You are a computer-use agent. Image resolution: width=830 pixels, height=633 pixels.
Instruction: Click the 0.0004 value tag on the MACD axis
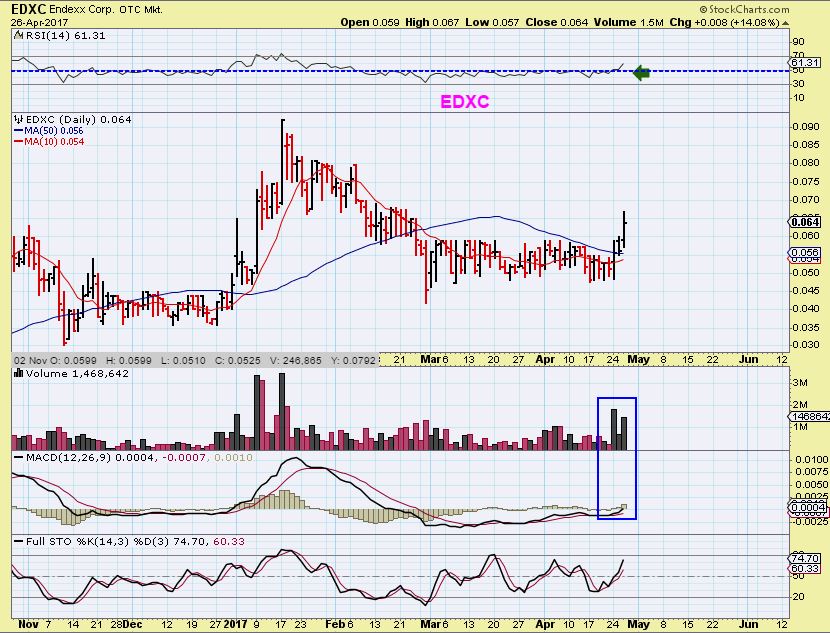coord(808,508)
